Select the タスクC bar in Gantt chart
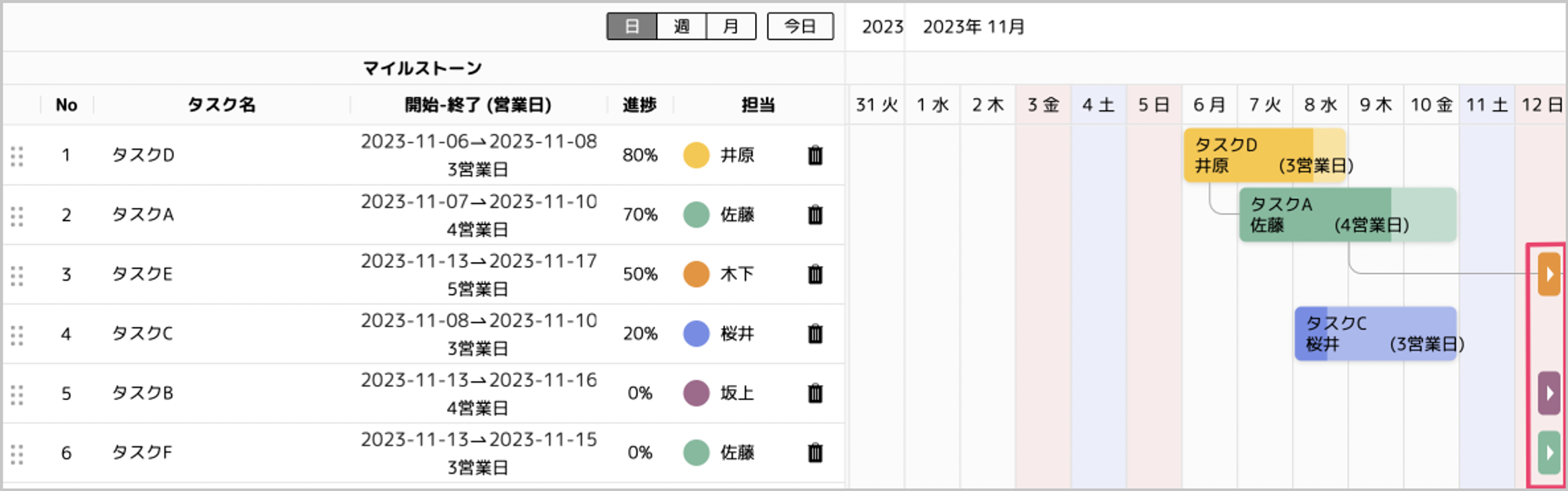This screenshot has width=1568, height=491. tap(1375, 334)
